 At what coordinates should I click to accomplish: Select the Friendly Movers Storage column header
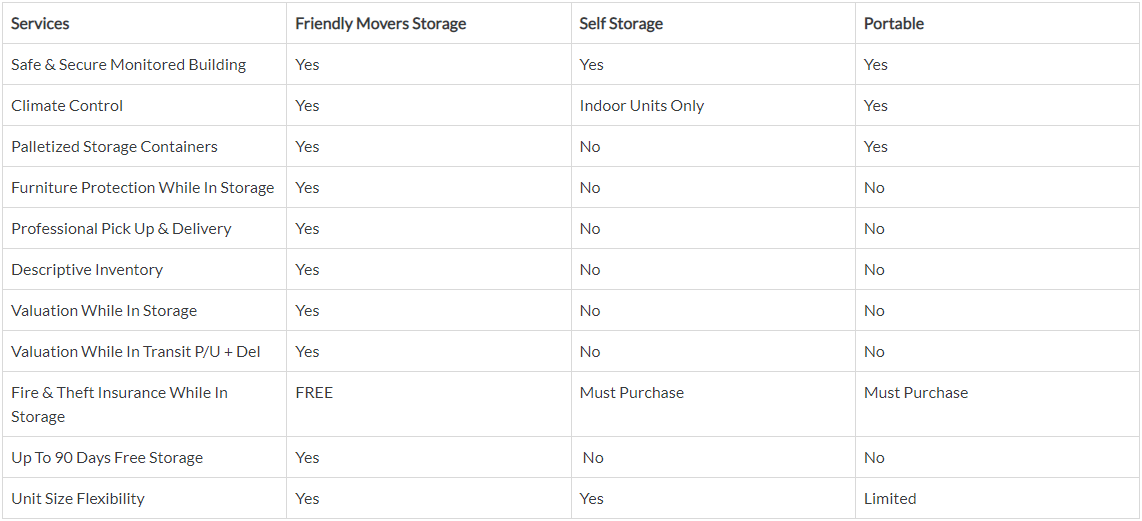point(380,23)
